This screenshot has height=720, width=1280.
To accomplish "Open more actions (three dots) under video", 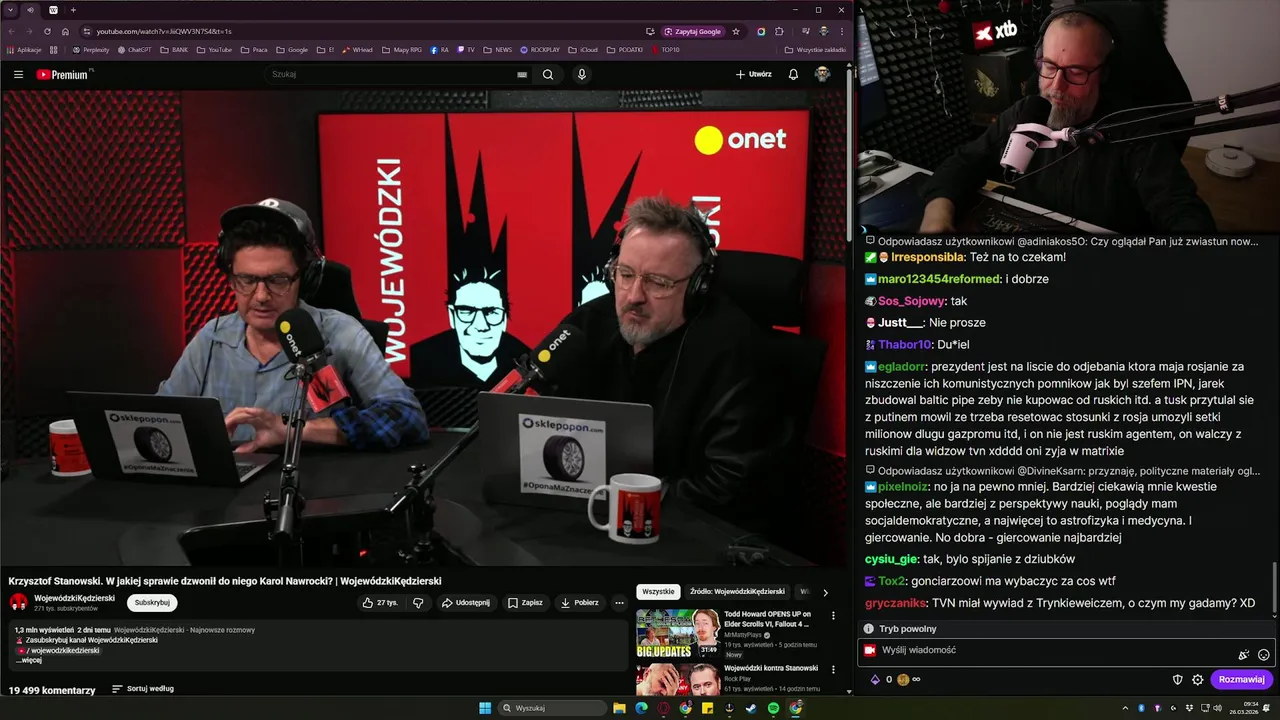I will [x=619, y=603].
